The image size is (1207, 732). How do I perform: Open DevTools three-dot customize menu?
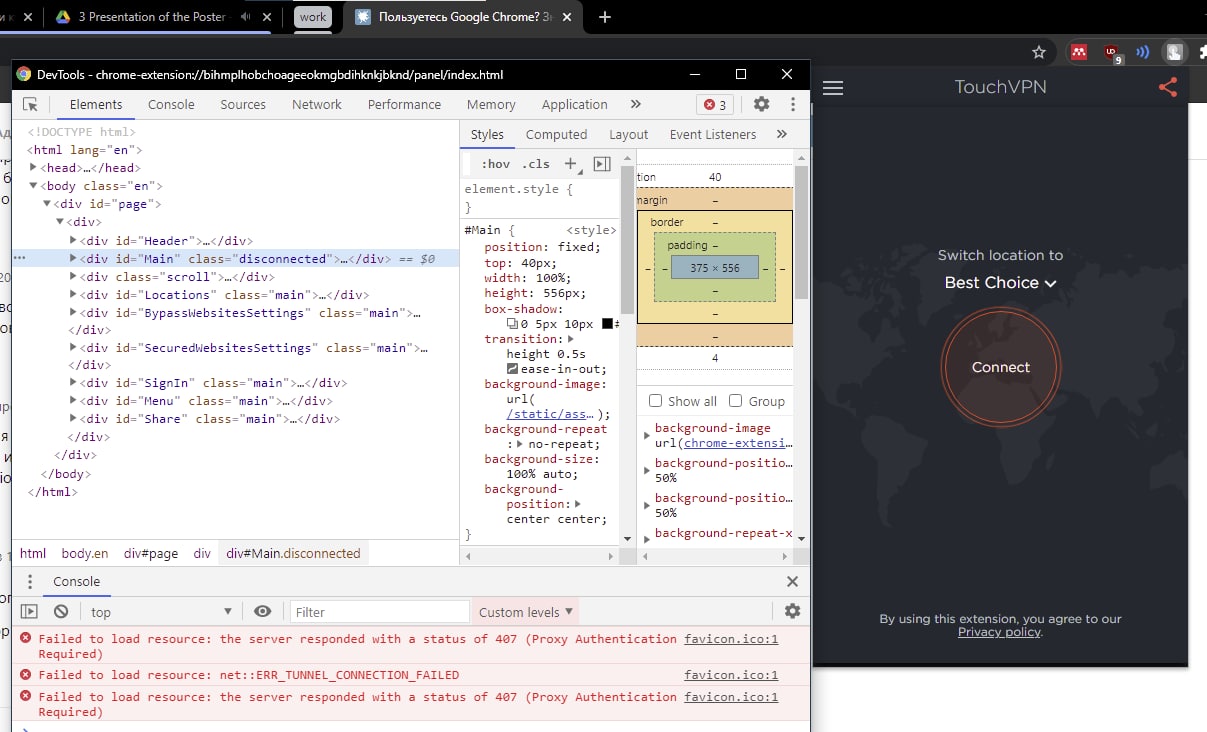tap(793, 104)
